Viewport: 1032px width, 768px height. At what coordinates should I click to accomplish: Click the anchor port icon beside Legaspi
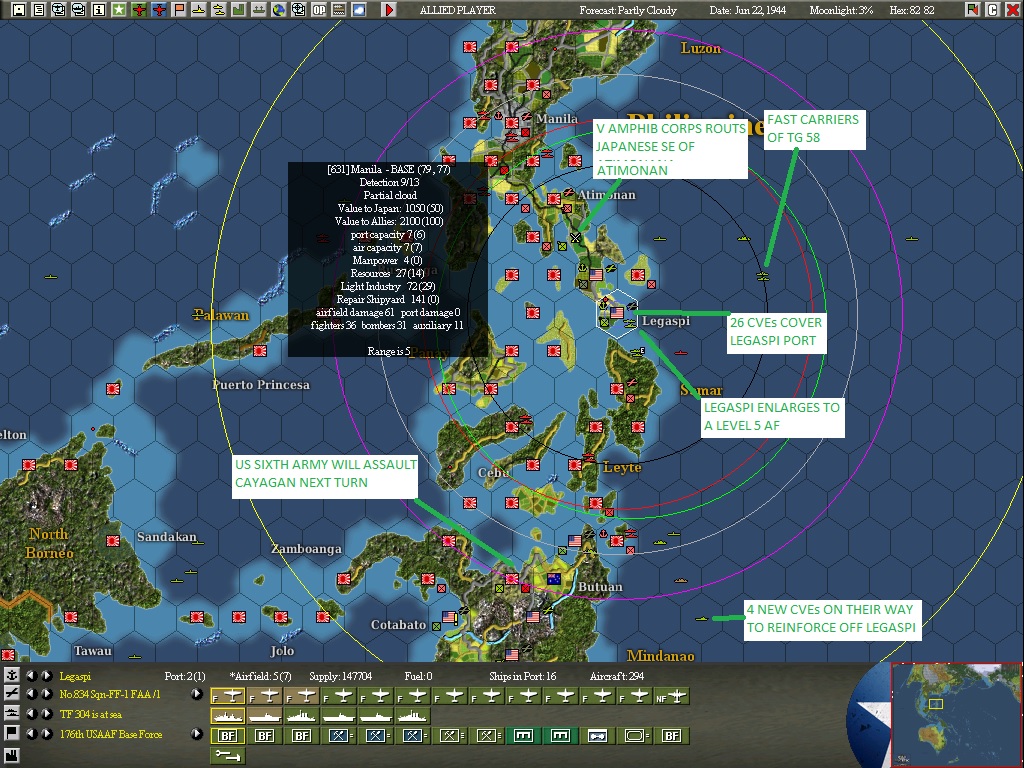click(11, 675)
